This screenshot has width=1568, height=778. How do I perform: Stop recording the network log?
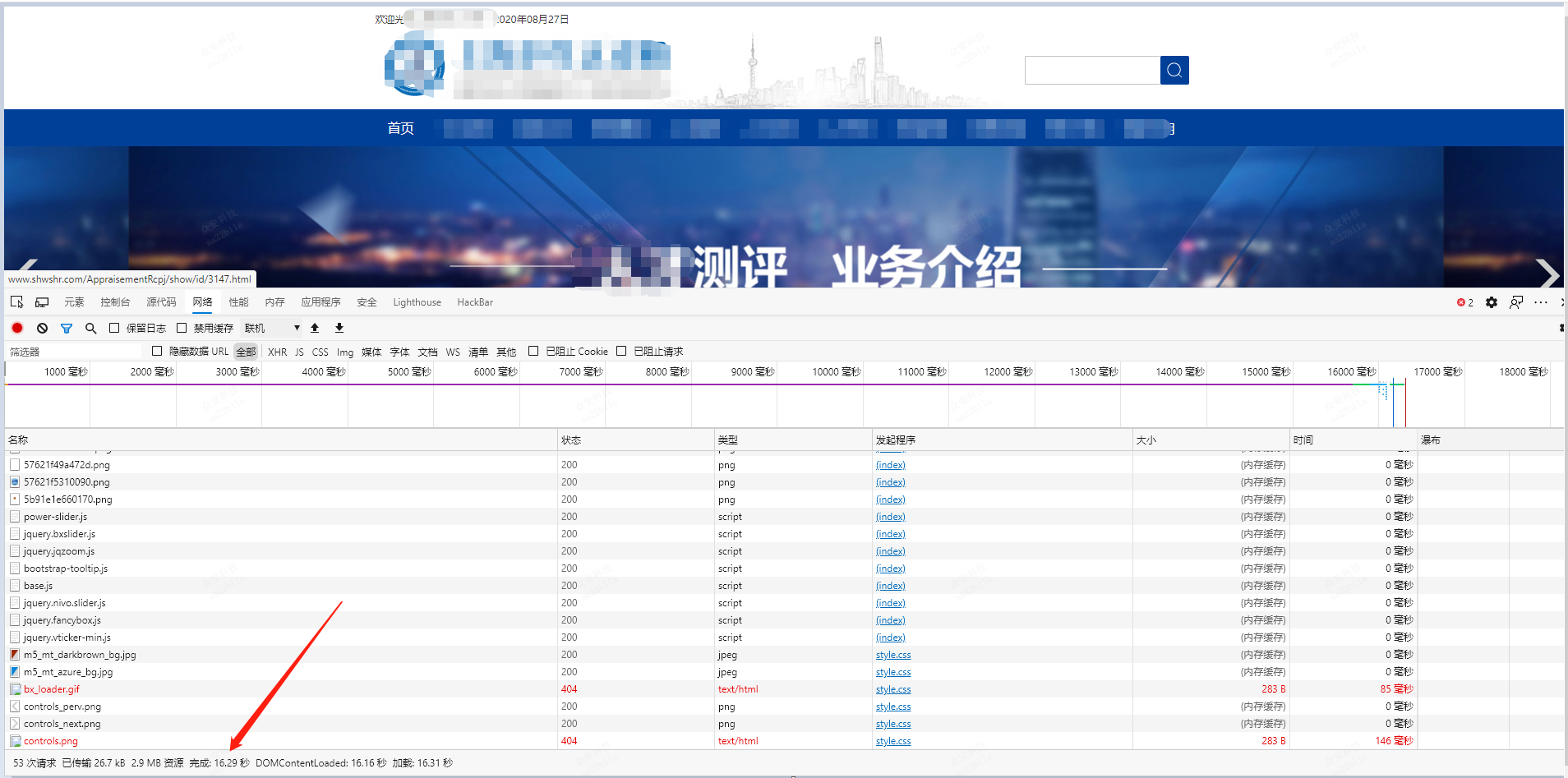click(x=16, y=328)
